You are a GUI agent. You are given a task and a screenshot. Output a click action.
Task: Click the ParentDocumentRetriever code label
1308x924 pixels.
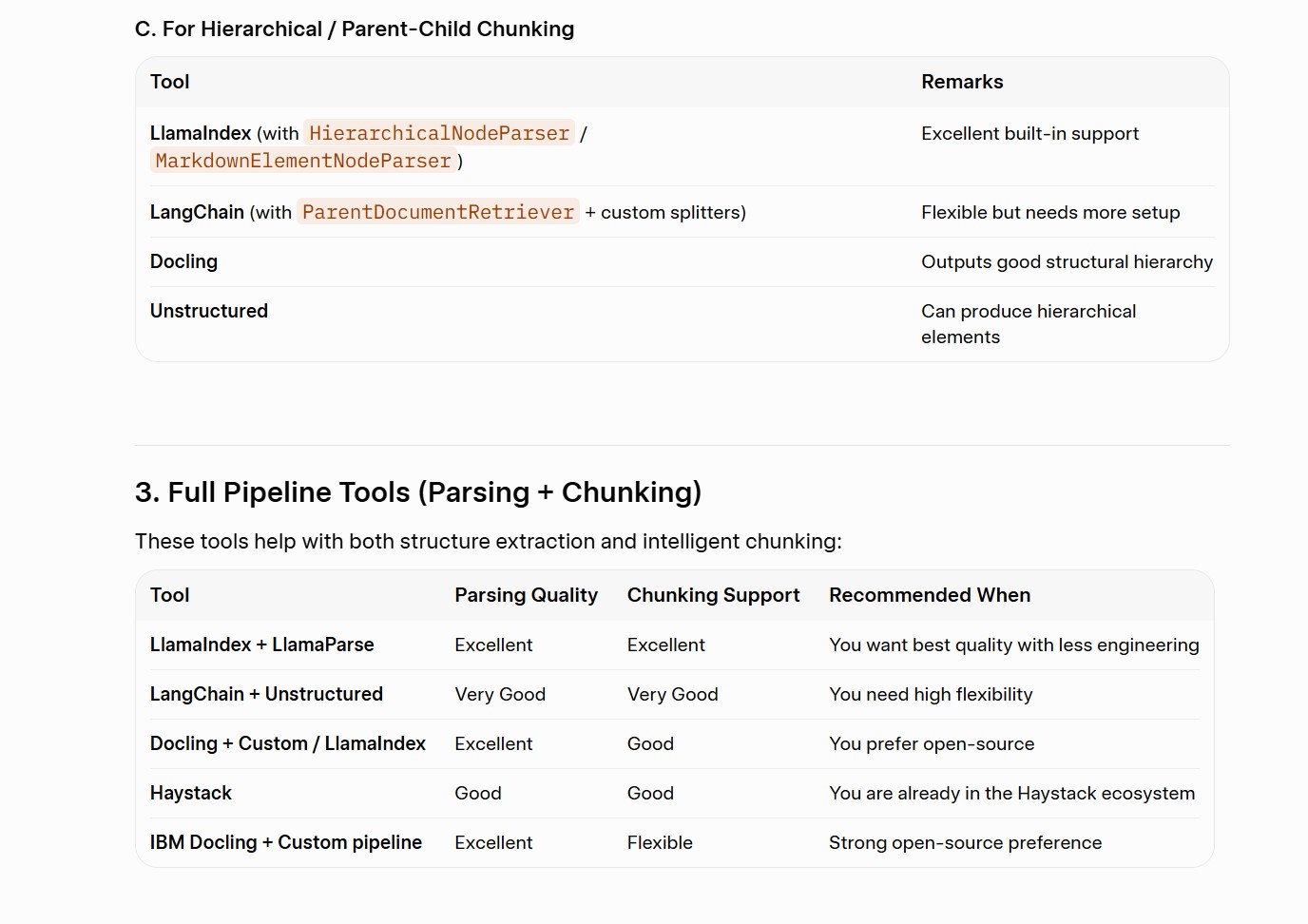pyautogui.click(x=438, y=212)
